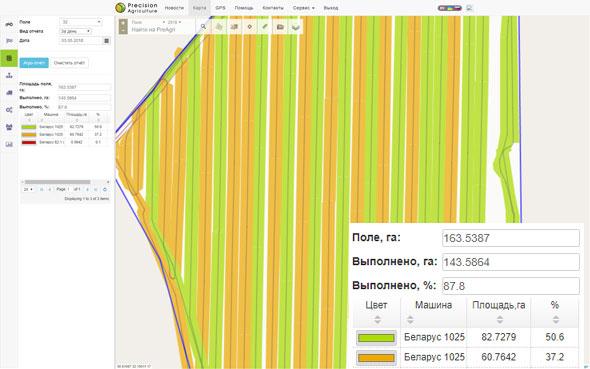The height and width of the screenshot is (369, 590).
Task: Go to the GPS menu item
Action: [220, 8]
